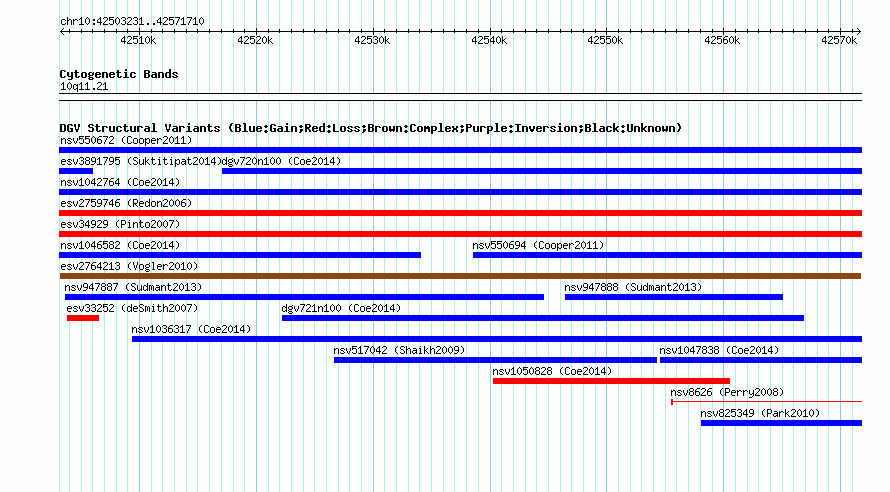Click nsv1050828 (Coe2014) loss label
Screen dimensions: 890x492
pos(552,371)
